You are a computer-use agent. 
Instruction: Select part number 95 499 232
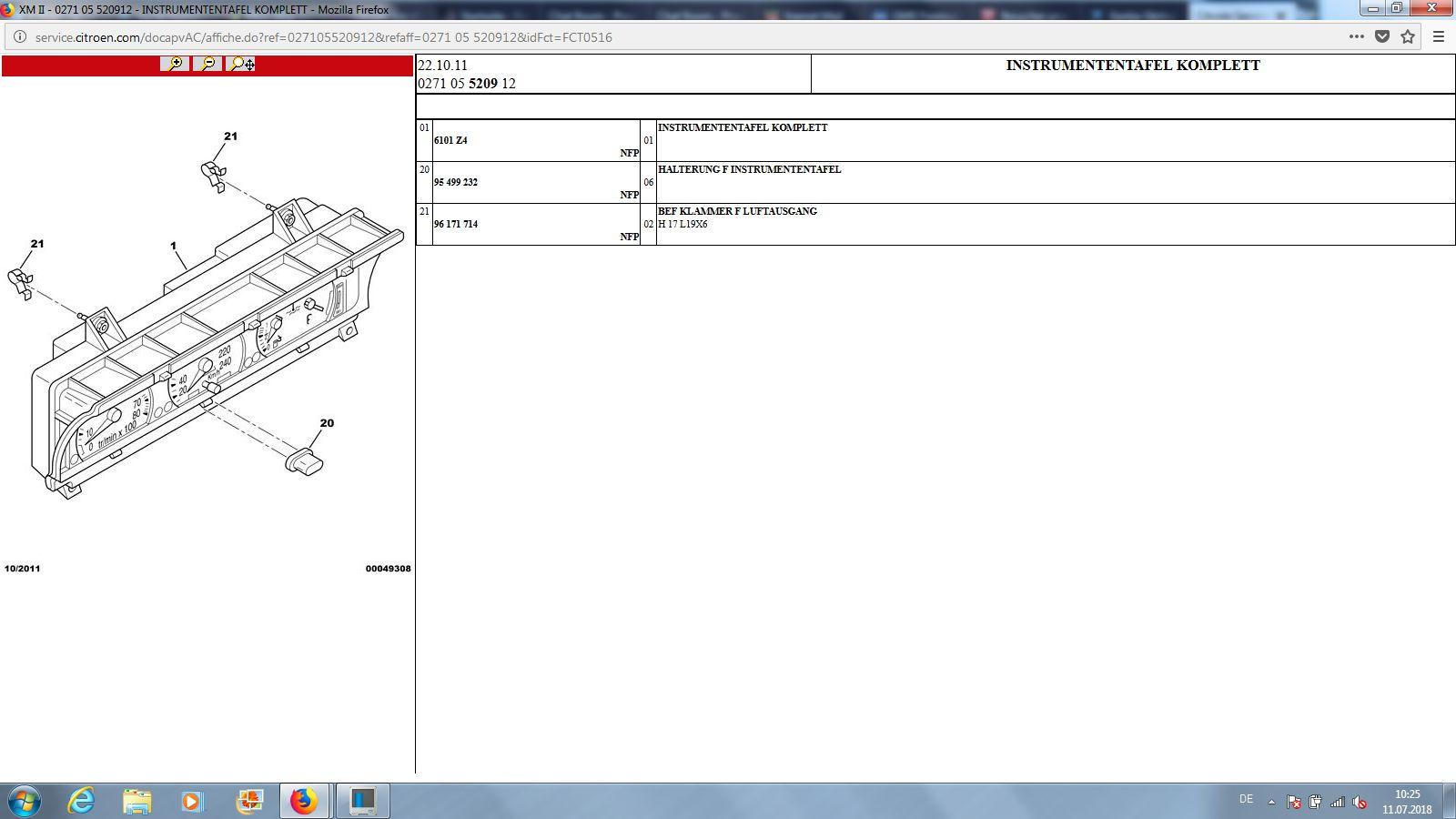tap(456, 182)
